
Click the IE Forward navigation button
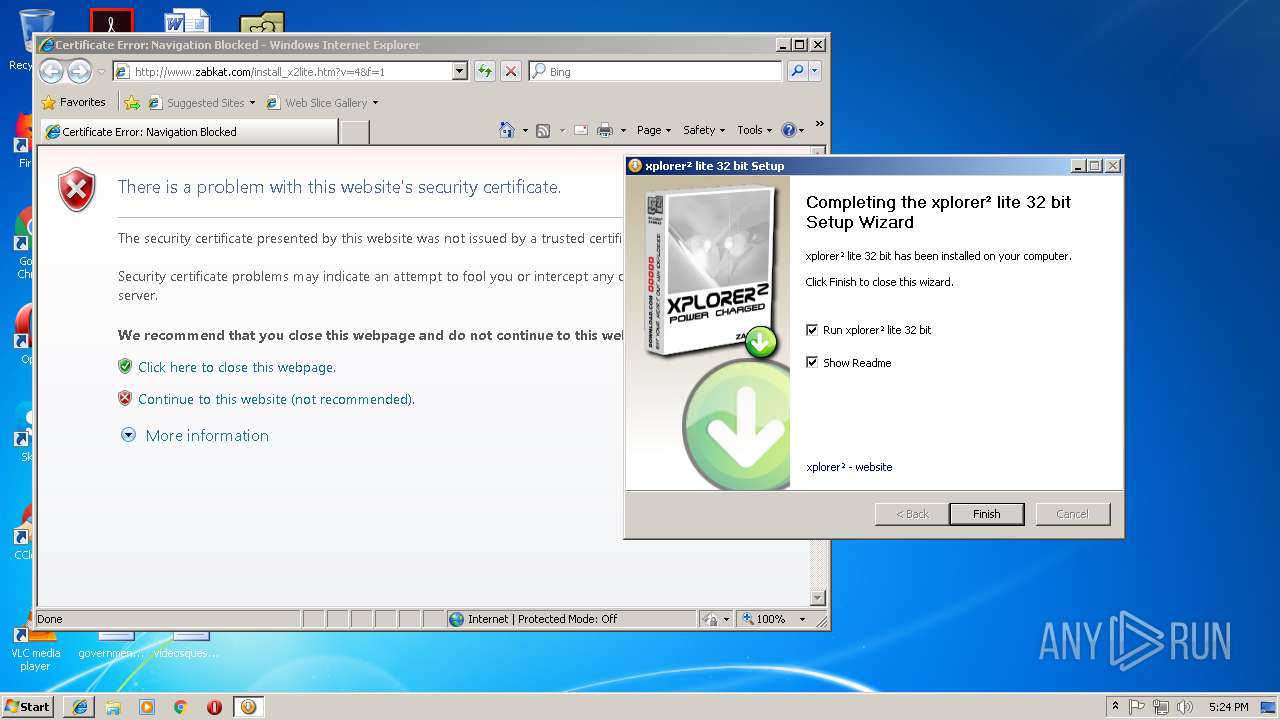(x=79, y=71)
